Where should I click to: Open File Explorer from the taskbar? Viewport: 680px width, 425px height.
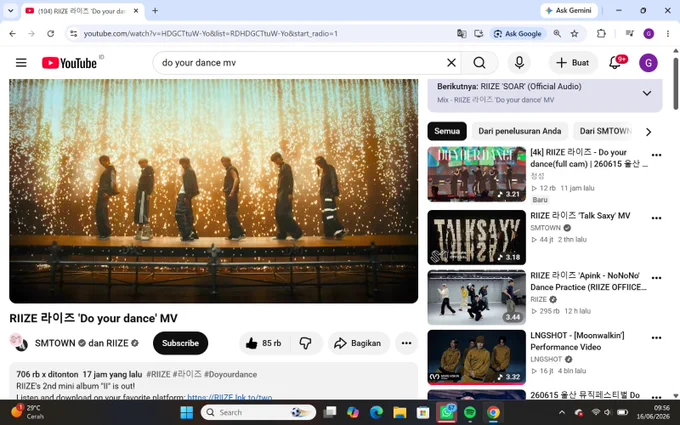(x=399, y=412)
